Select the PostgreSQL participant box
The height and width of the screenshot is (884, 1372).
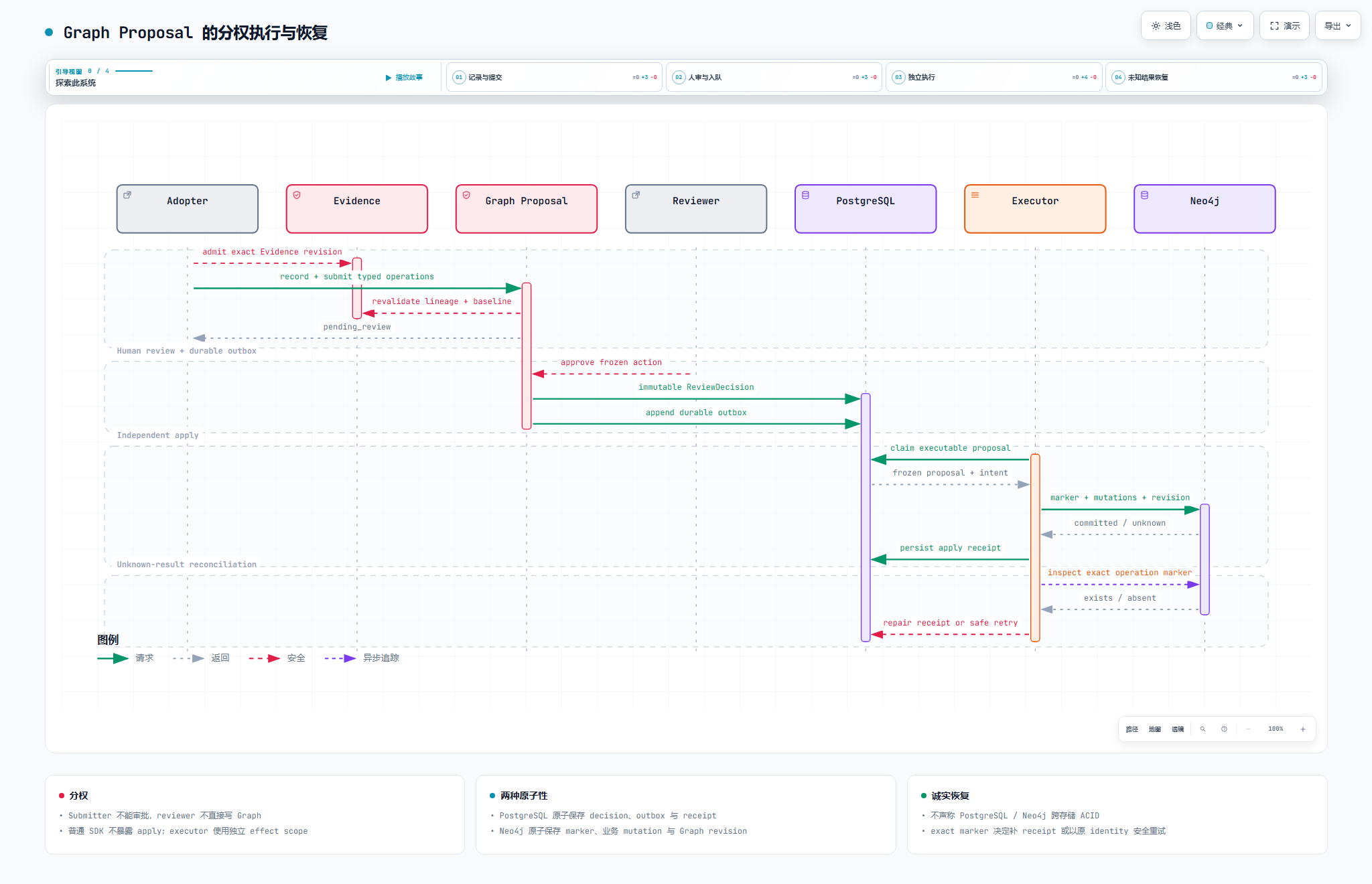coord(866,209)
